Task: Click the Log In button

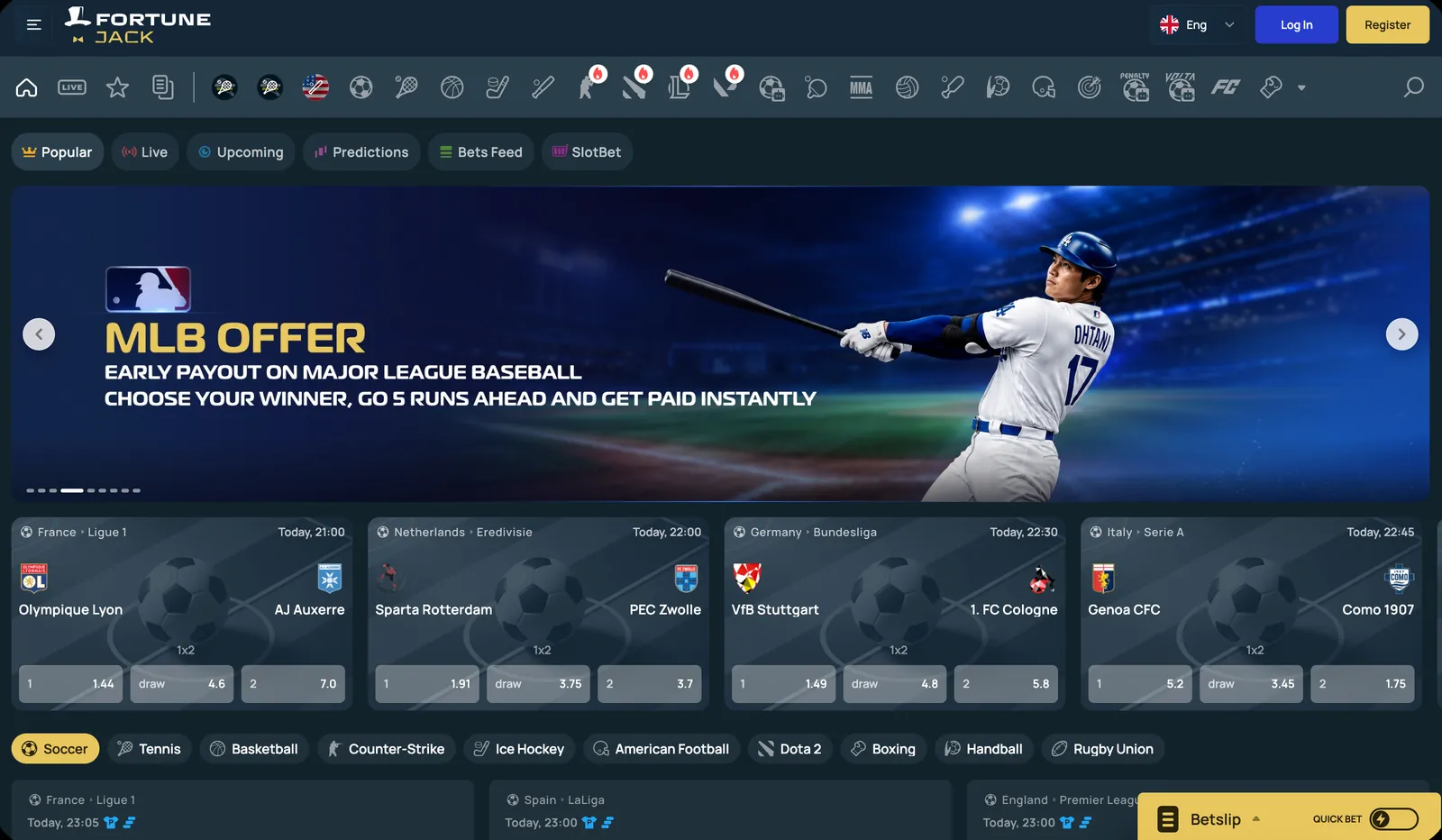Action: click(1297, 25)
